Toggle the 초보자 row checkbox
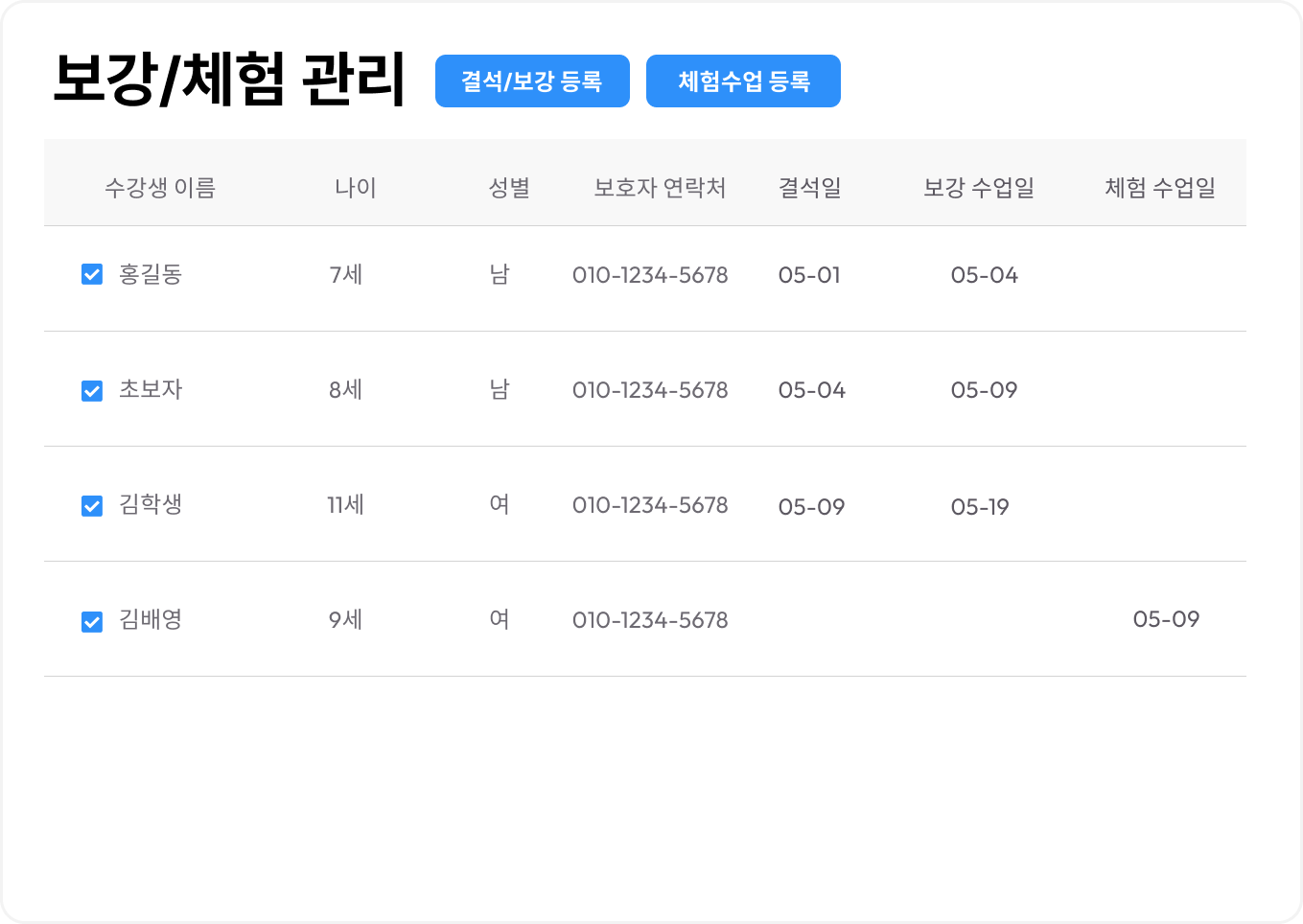 91,389
